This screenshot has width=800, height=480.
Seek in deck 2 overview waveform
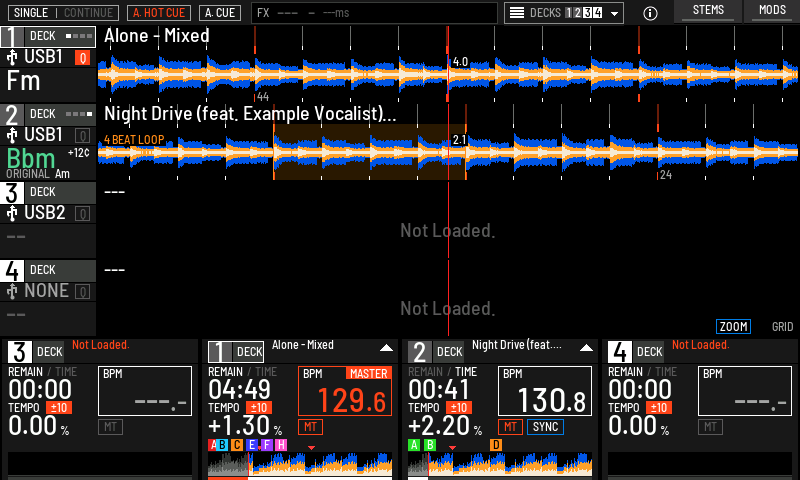[x=500, y=464]
